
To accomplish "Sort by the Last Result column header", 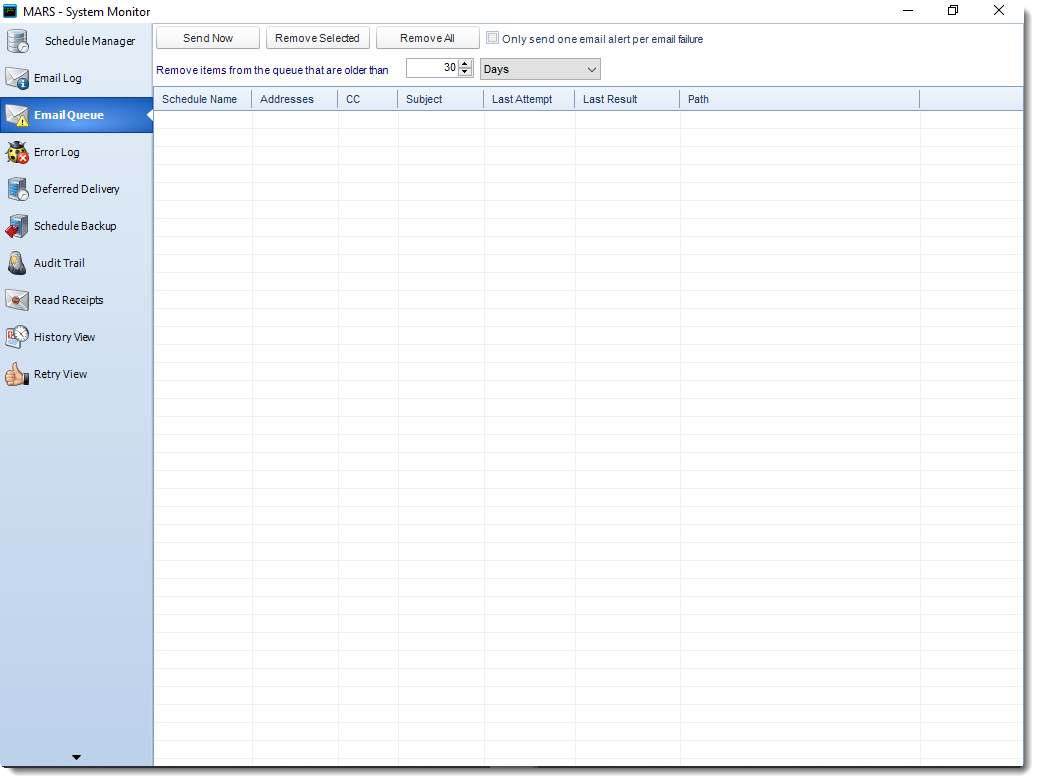I will click(x=628, y=99).
